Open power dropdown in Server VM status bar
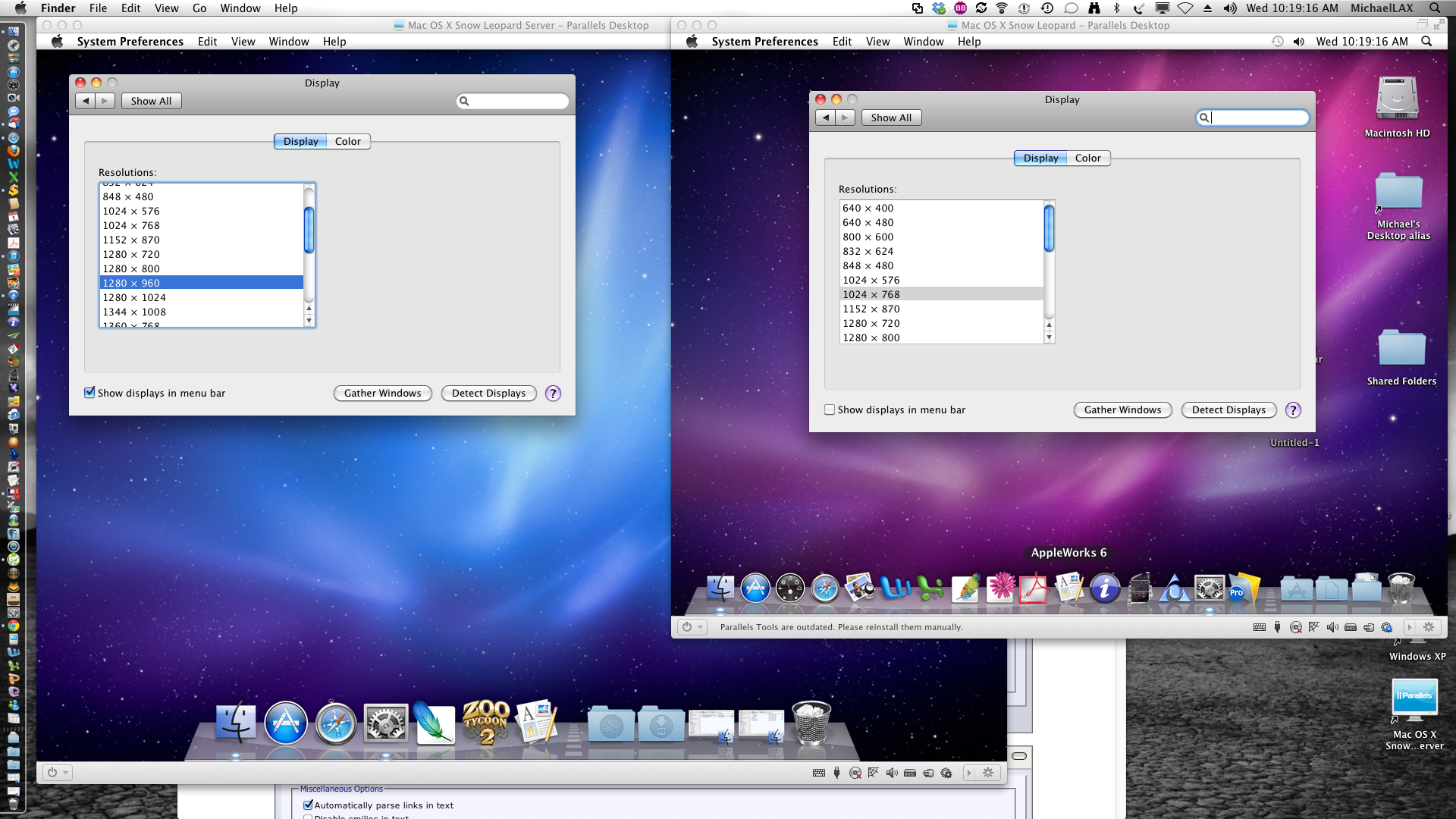Image resolution: width=1456 pixels, height=819 pixels. pyautogui.click(x=58, y=773)
